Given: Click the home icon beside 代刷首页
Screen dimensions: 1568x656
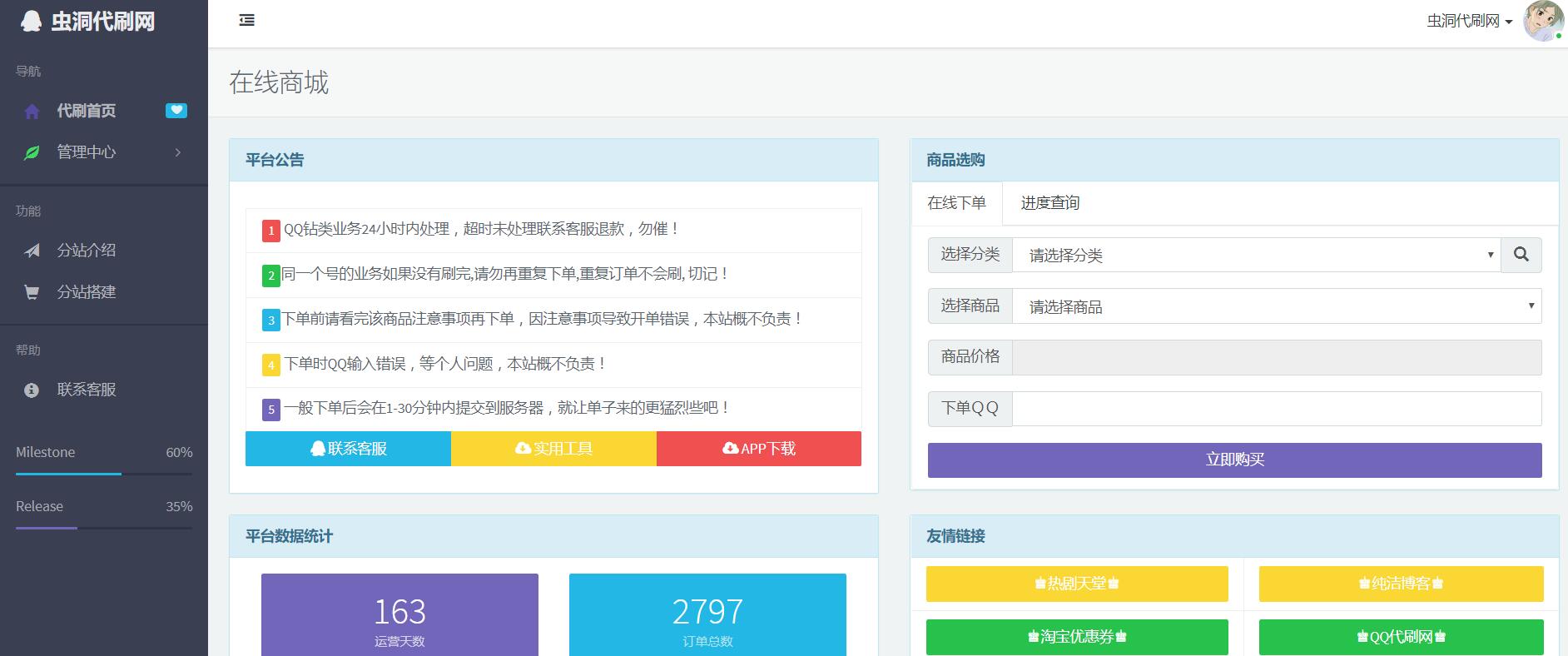Looking at the screenshot, I should pyautogui.click(x=32, y=112).
